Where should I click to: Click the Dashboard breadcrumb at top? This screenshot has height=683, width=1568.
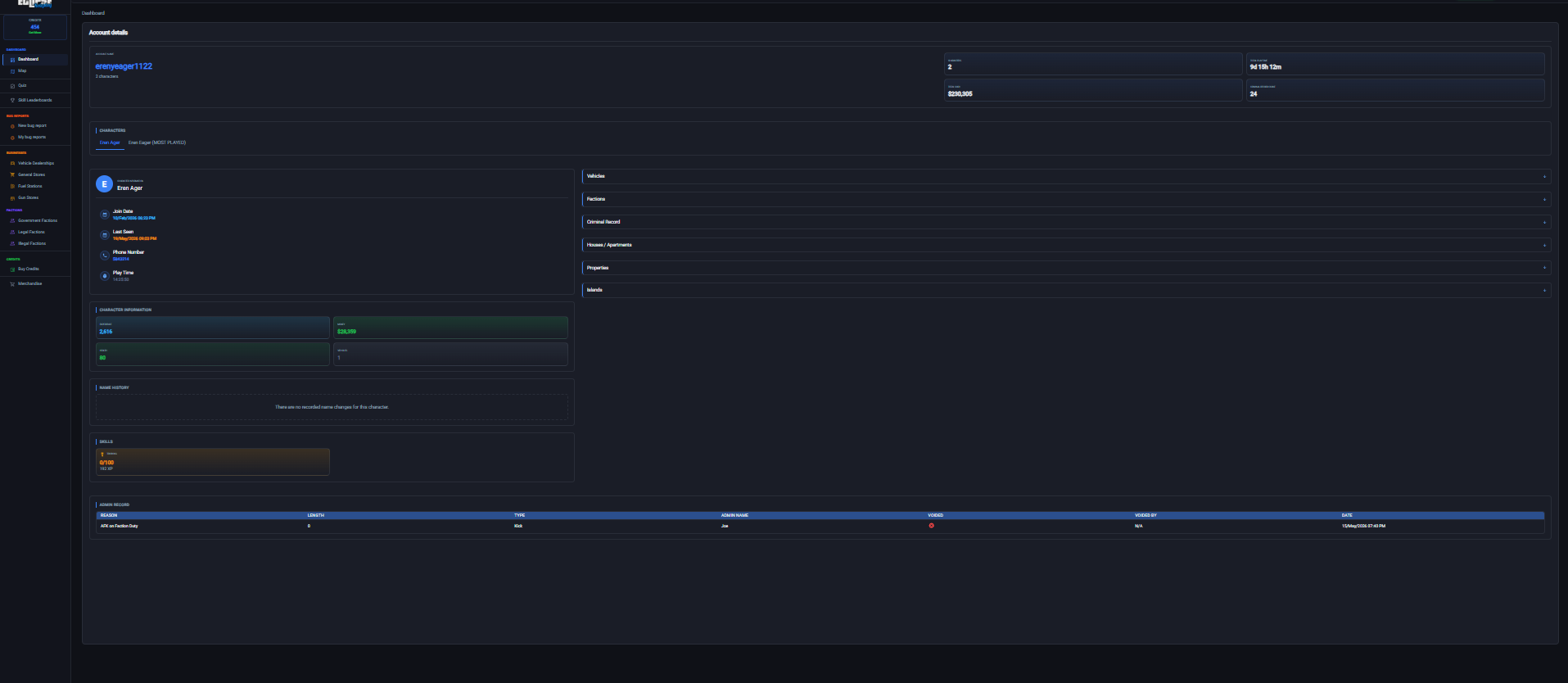[93, 13]
